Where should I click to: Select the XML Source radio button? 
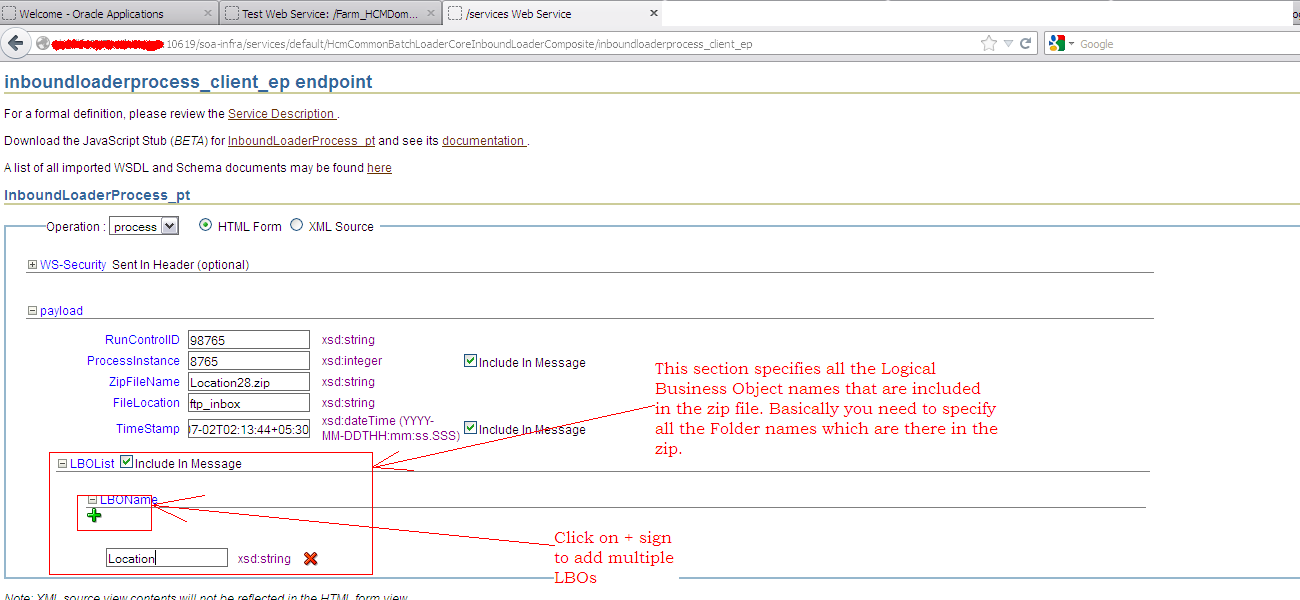296,225
